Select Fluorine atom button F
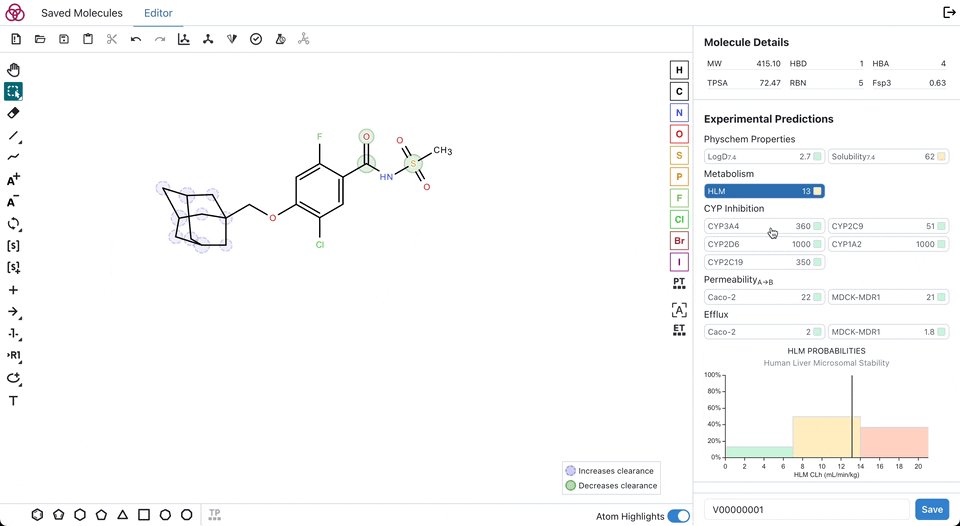The height and width of the screenshot is (526, 960). 679,198
